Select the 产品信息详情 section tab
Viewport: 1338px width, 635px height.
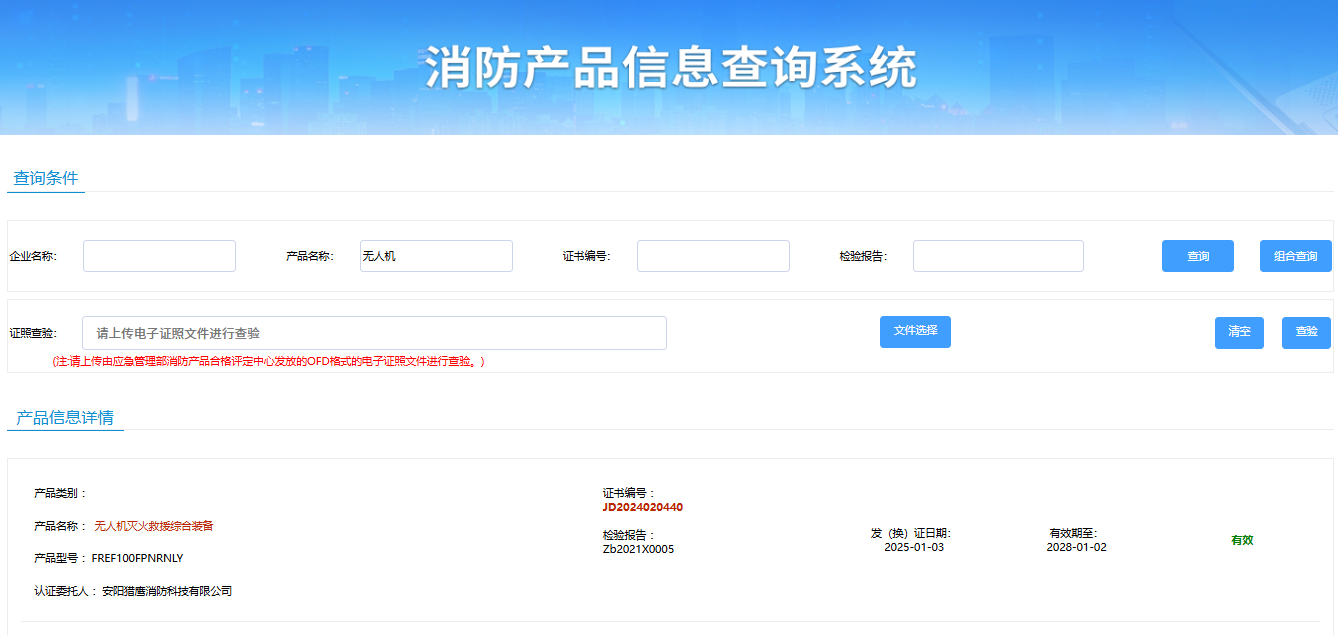pyautogui.click(x=65, y=418)
